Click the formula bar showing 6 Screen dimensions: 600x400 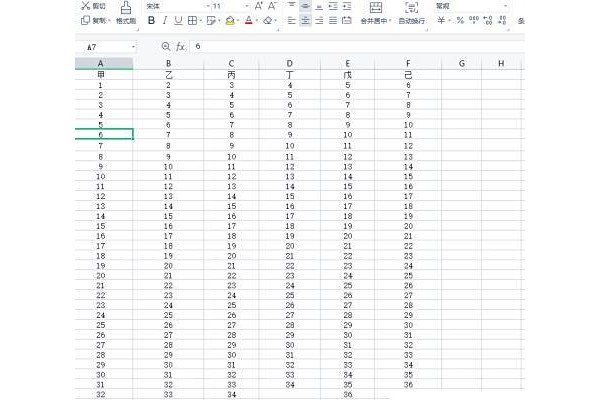(357, 47)
